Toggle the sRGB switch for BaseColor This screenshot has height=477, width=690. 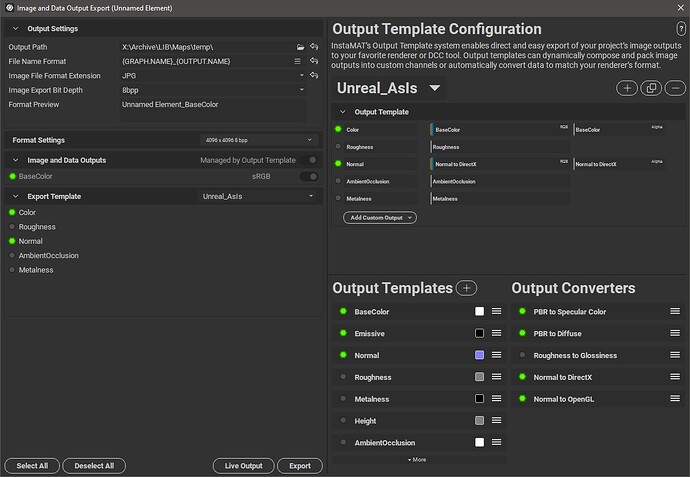tap(313, 176)
